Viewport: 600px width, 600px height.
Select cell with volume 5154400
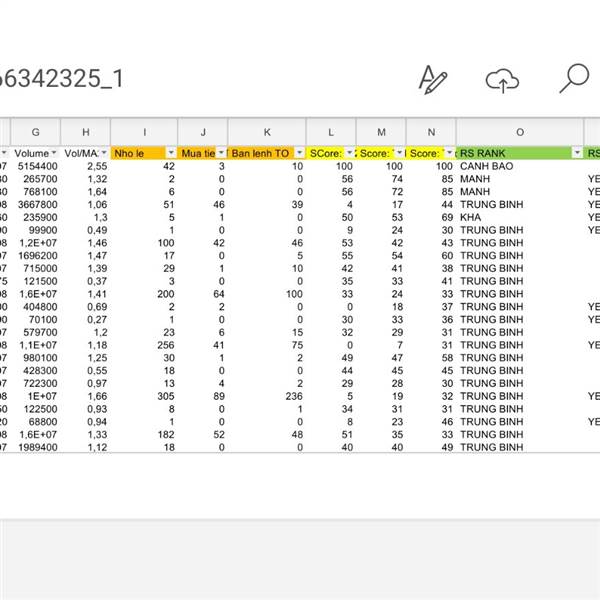[x=36, y=166]
